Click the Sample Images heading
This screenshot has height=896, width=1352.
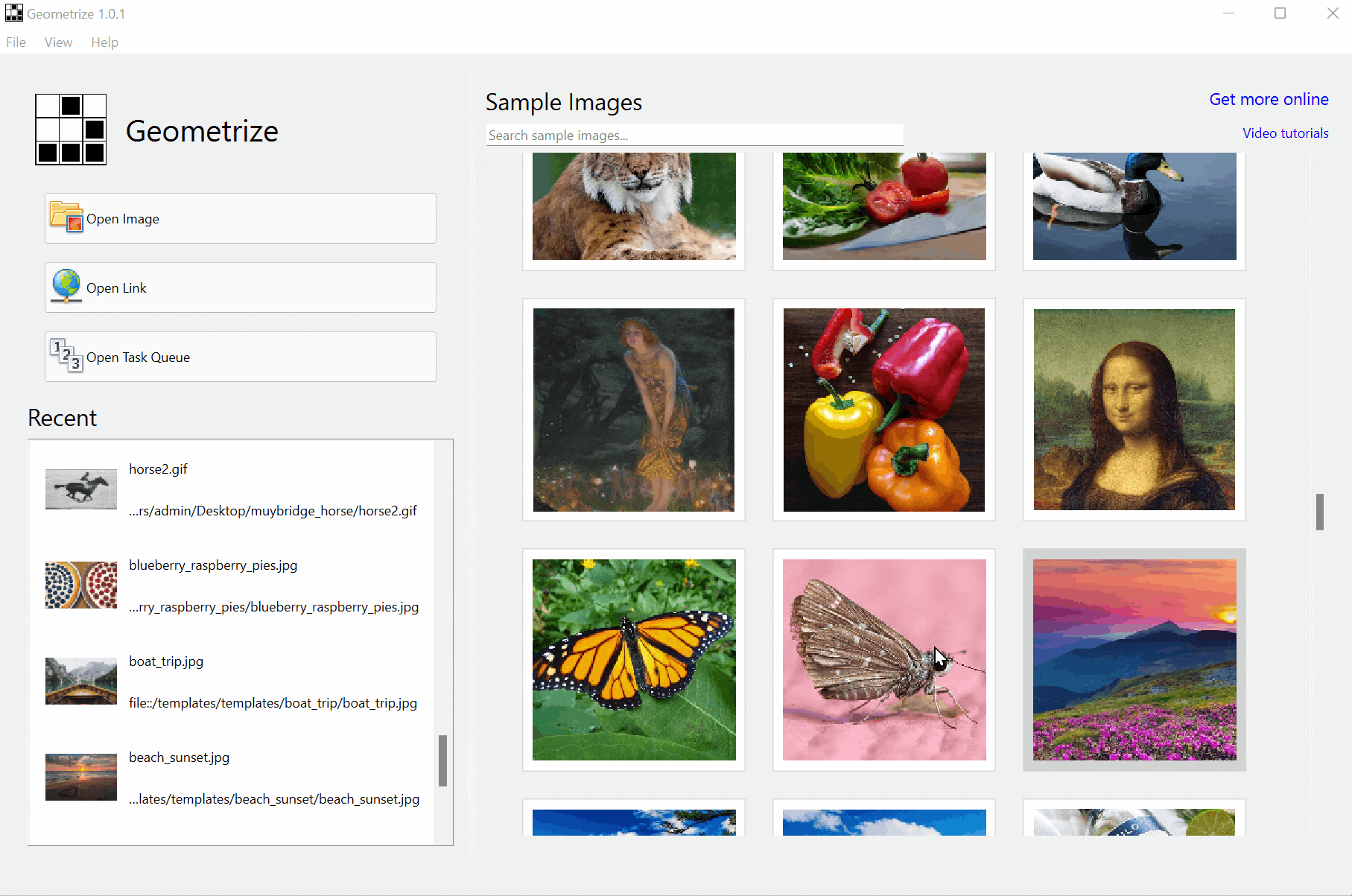point(564,102)
